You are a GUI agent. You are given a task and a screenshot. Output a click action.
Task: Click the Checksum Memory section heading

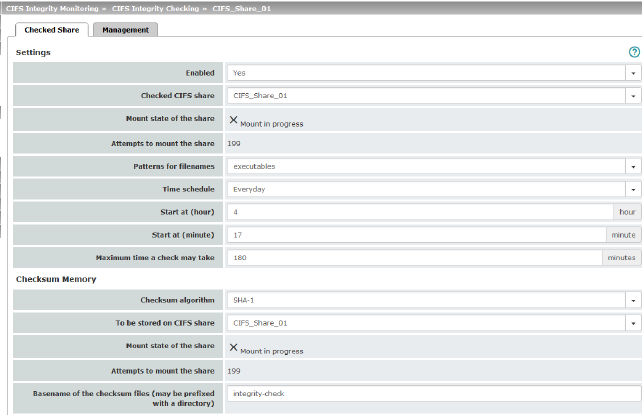[x=56, y=279]
